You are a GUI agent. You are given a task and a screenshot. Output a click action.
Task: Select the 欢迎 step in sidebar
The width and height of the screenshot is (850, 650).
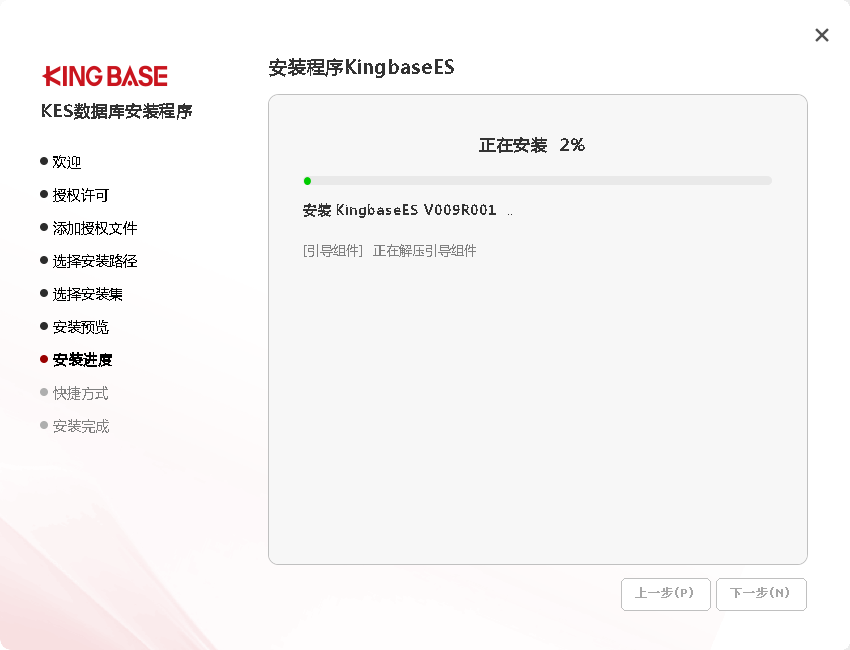(67, 162)
